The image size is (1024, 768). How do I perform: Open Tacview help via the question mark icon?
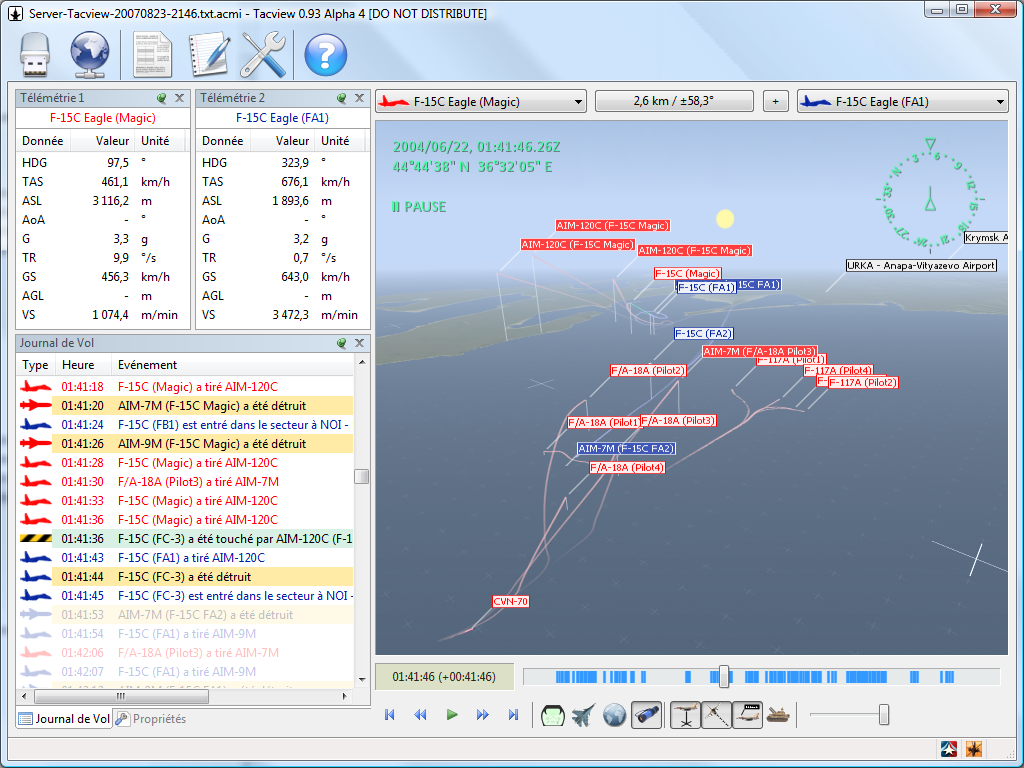pos(325,54)
